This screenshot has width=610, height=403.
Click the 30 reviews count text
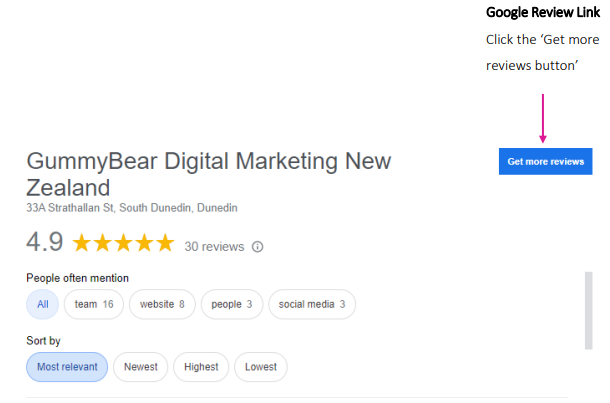pos(214,247)
